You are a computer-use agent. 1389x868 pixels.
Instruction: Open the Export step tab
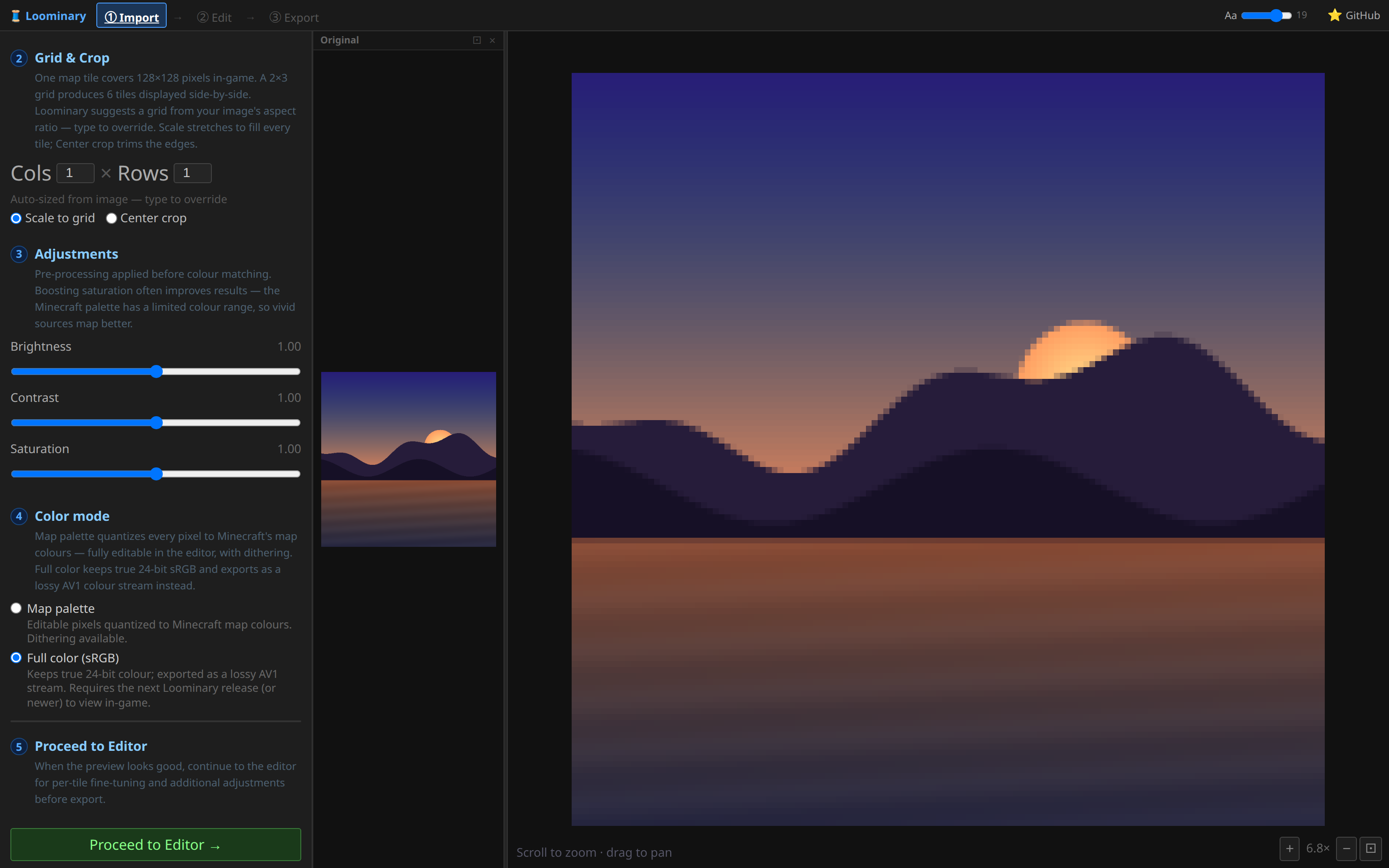294,17
